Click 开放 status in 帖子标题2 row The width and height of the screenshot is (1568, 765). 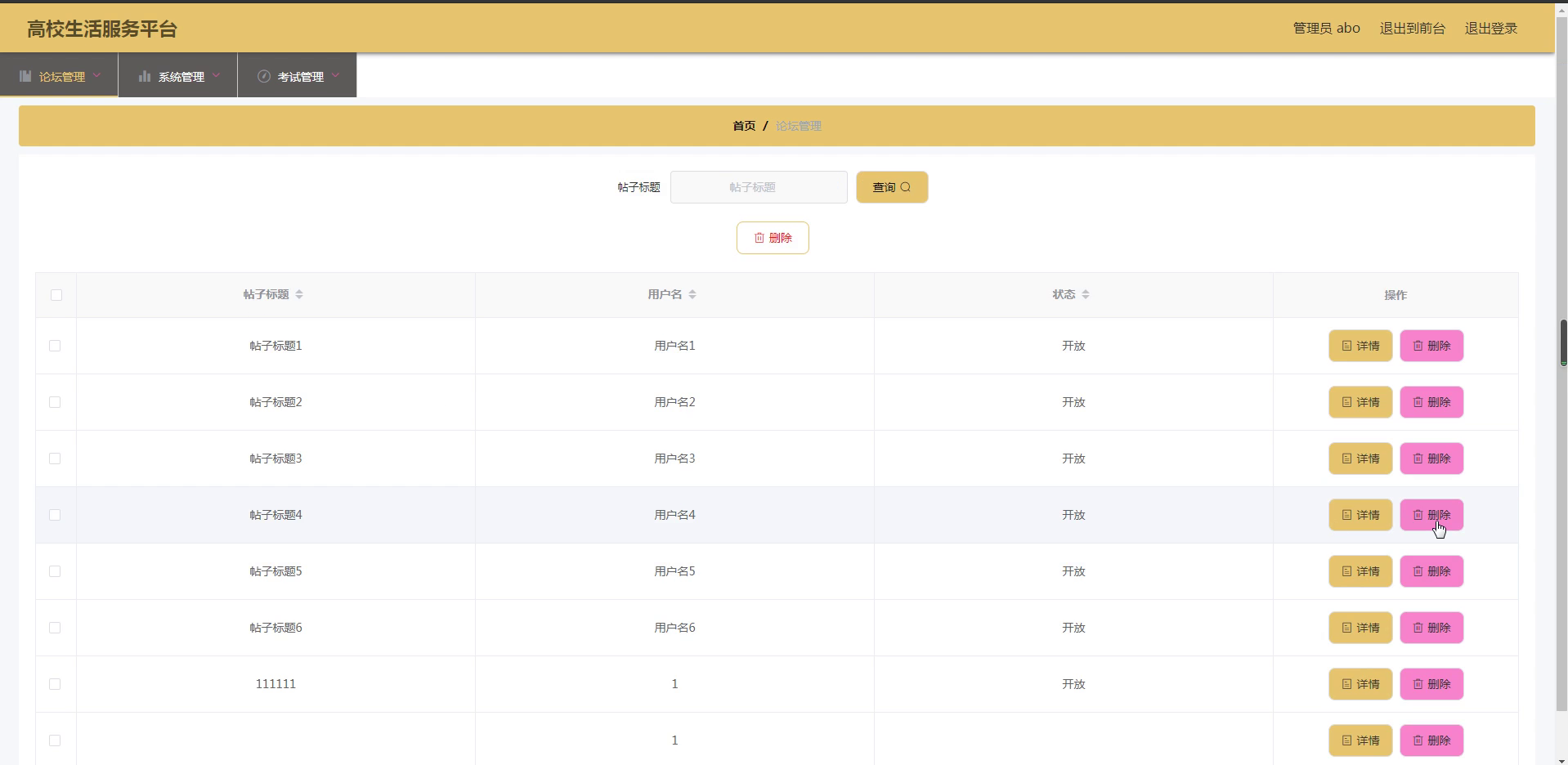1073,402
